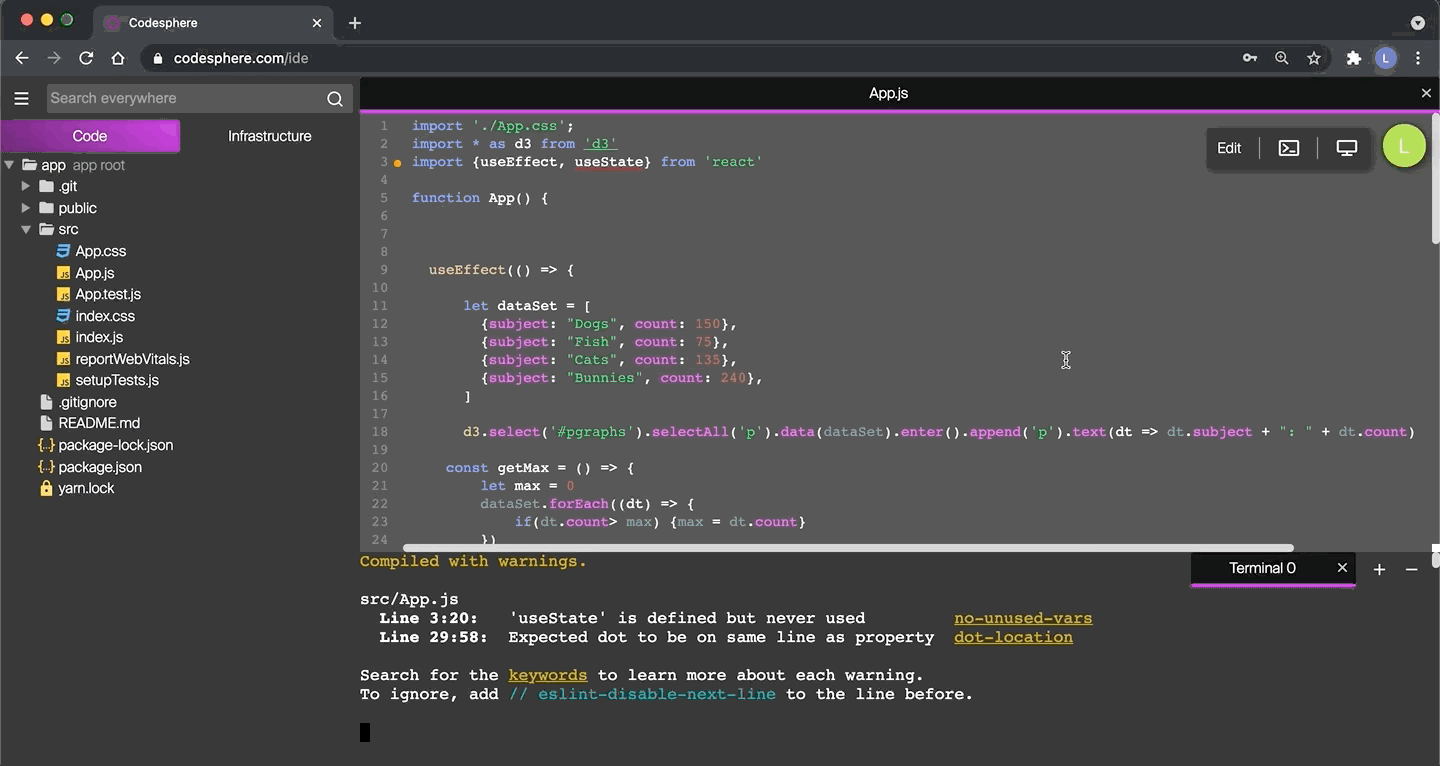Open a terminal using the console icon
Screen dimensions: 1440x766
tap(1288, 147)
